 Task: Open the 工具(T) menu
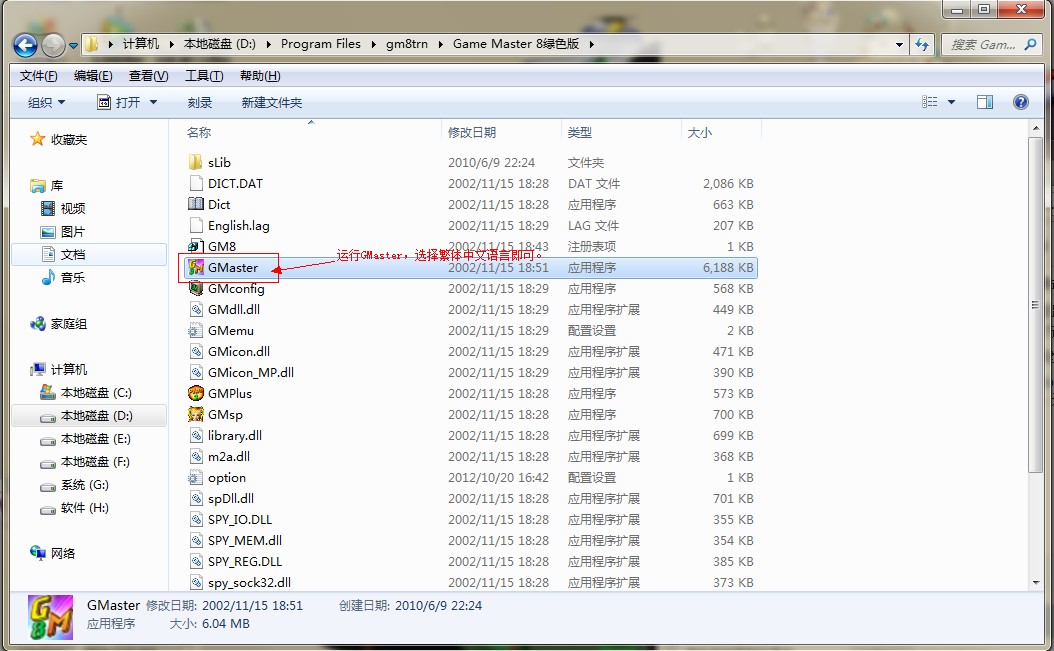204,76
